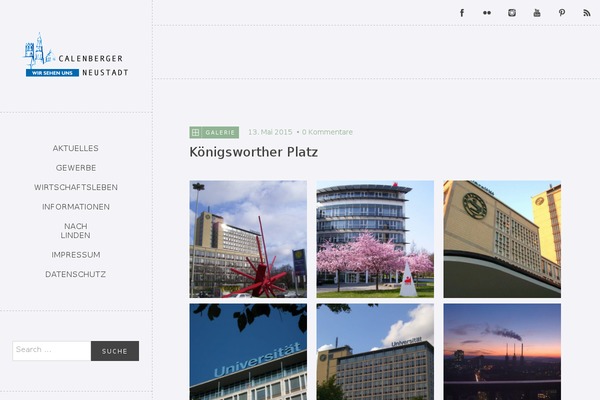Open the Königsworther Platz title
The height and width of the screenshot is (400, 600).
(x=254, y=152)
